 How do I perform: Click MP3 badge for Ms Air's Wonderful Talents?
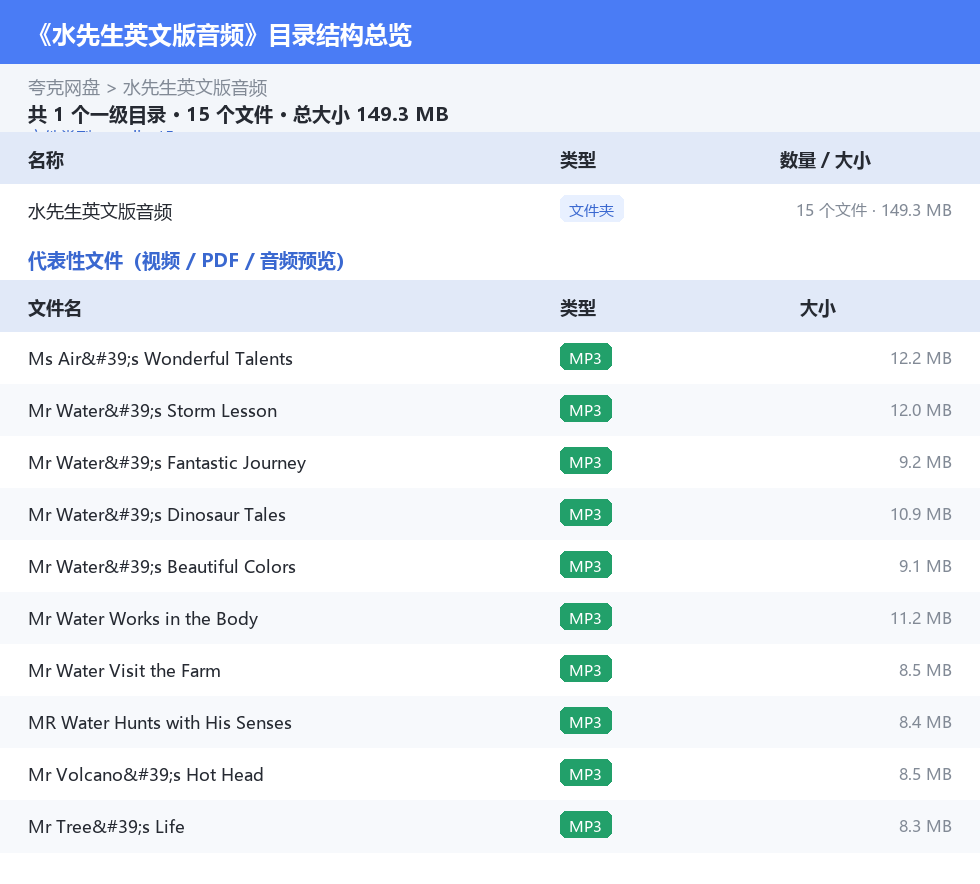click(x=586, y=358)
